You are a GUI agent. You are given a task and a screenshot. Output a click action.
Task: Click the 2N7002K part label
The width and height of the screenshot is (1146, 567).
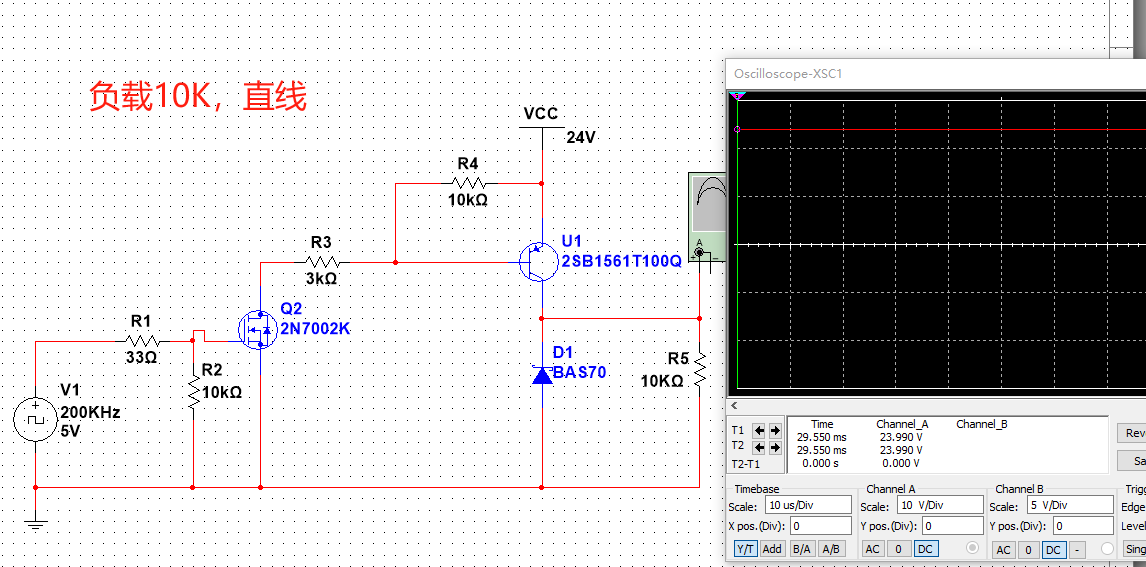point(316,329)
